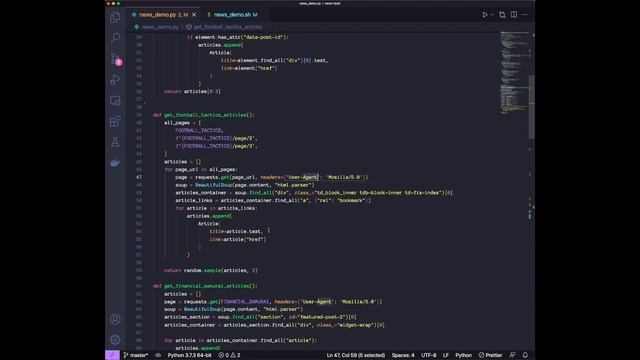Screen dimensions: 640x360
Task: Click the def get_football_tactics_articles line
Action: click(x=204, y=115)
